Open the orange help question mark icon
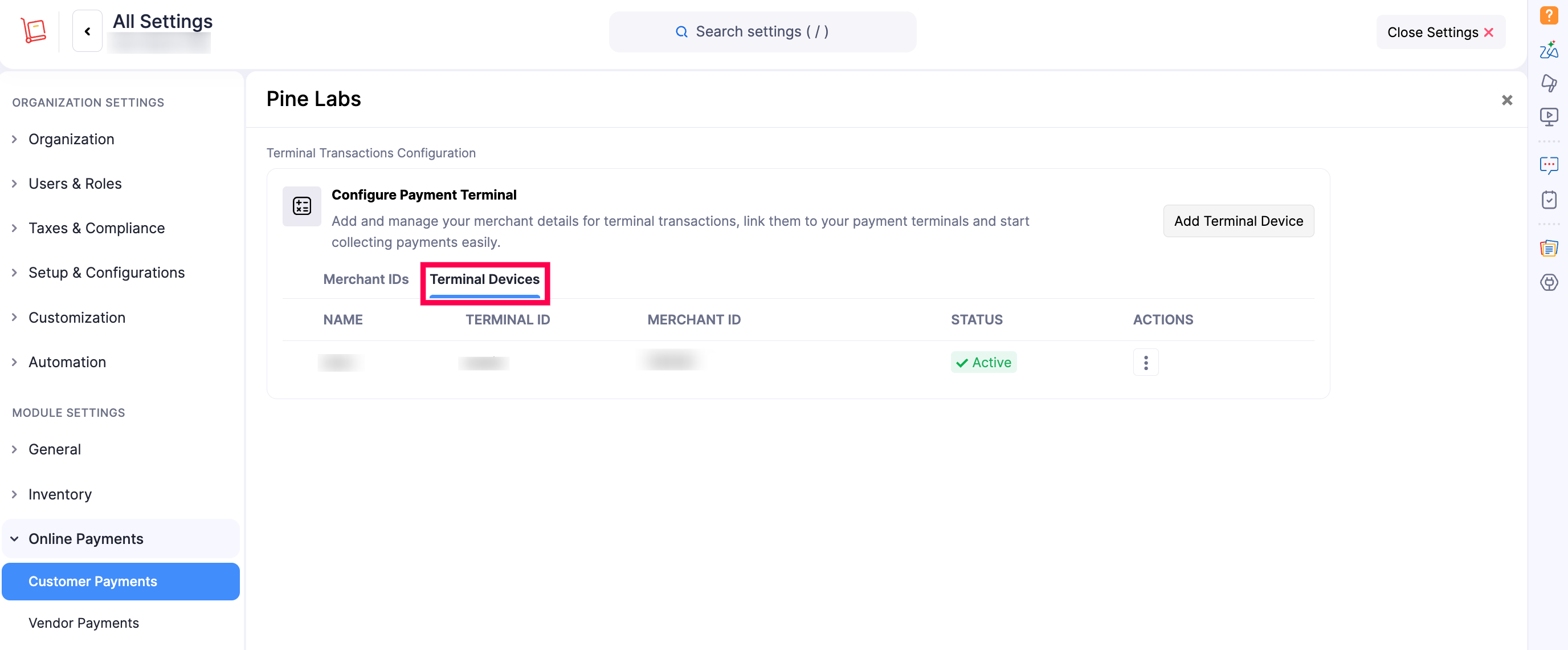 point(1549,15)
